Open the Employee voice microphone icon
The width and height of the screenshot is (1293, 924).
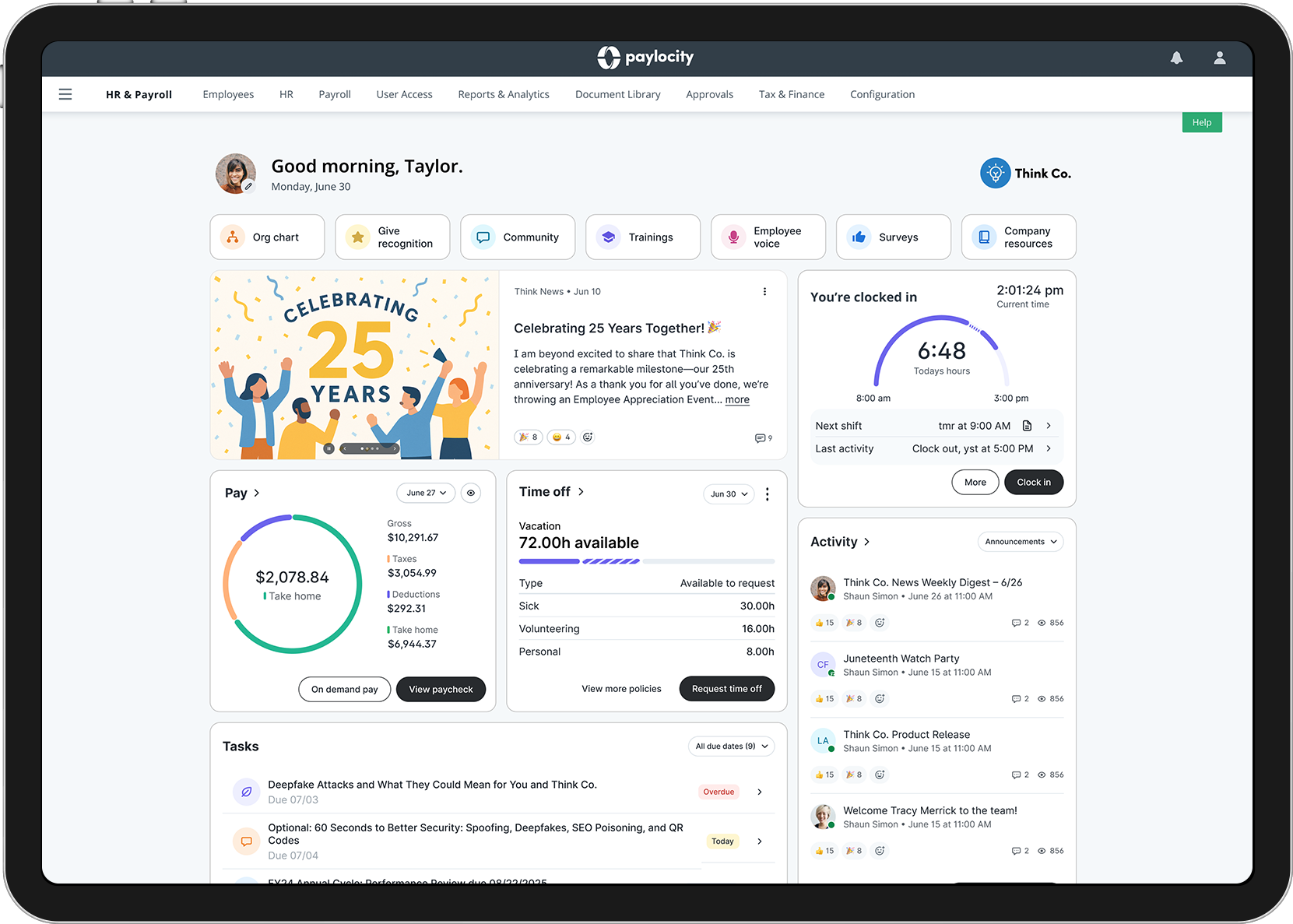click(733, 237)
